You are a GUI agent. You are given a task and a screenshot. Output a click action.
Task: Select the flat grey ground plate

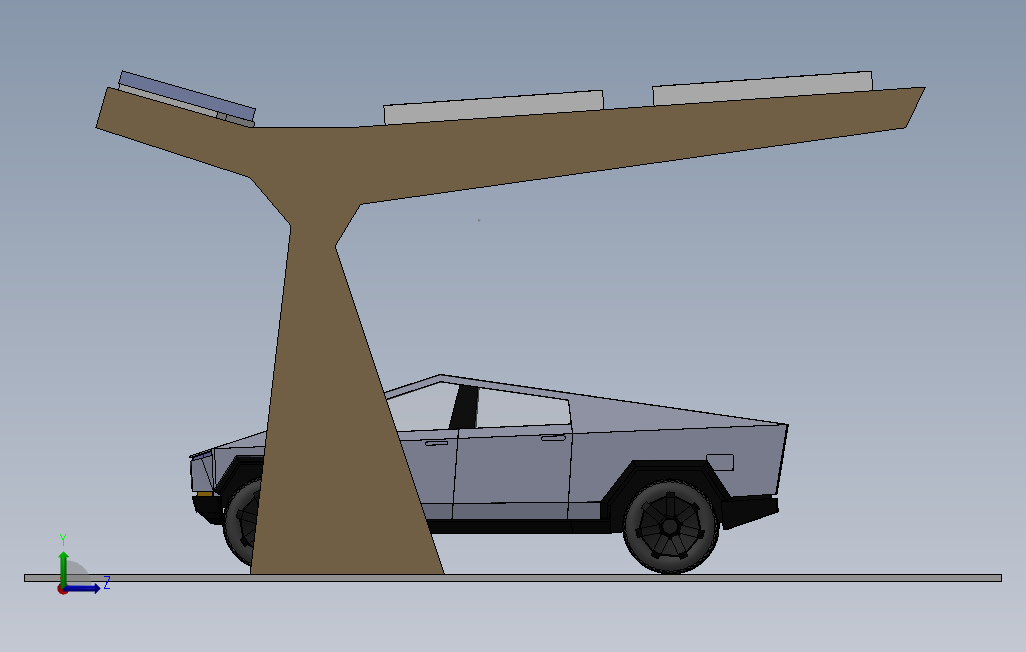click(512, 578)
